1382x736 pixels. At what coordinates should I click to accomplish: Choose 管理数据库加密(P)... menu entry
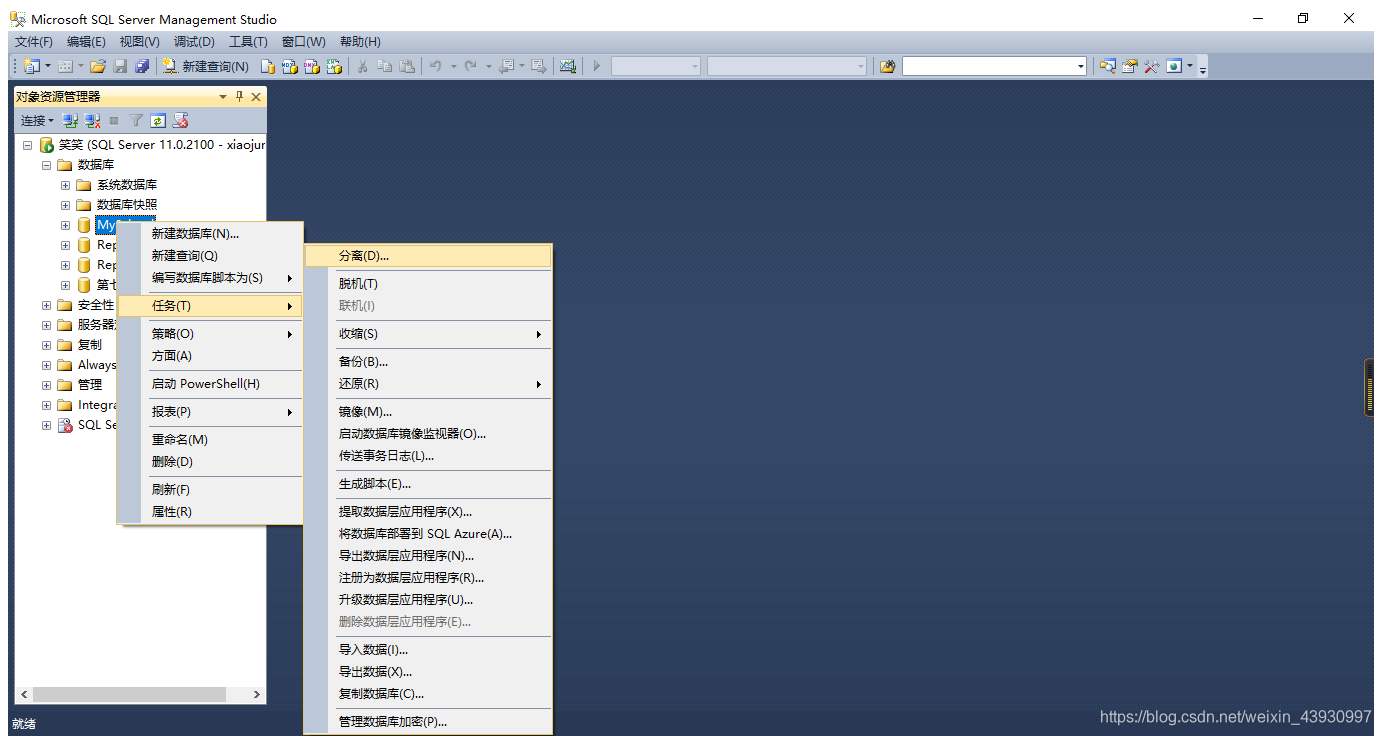[428, 722]
